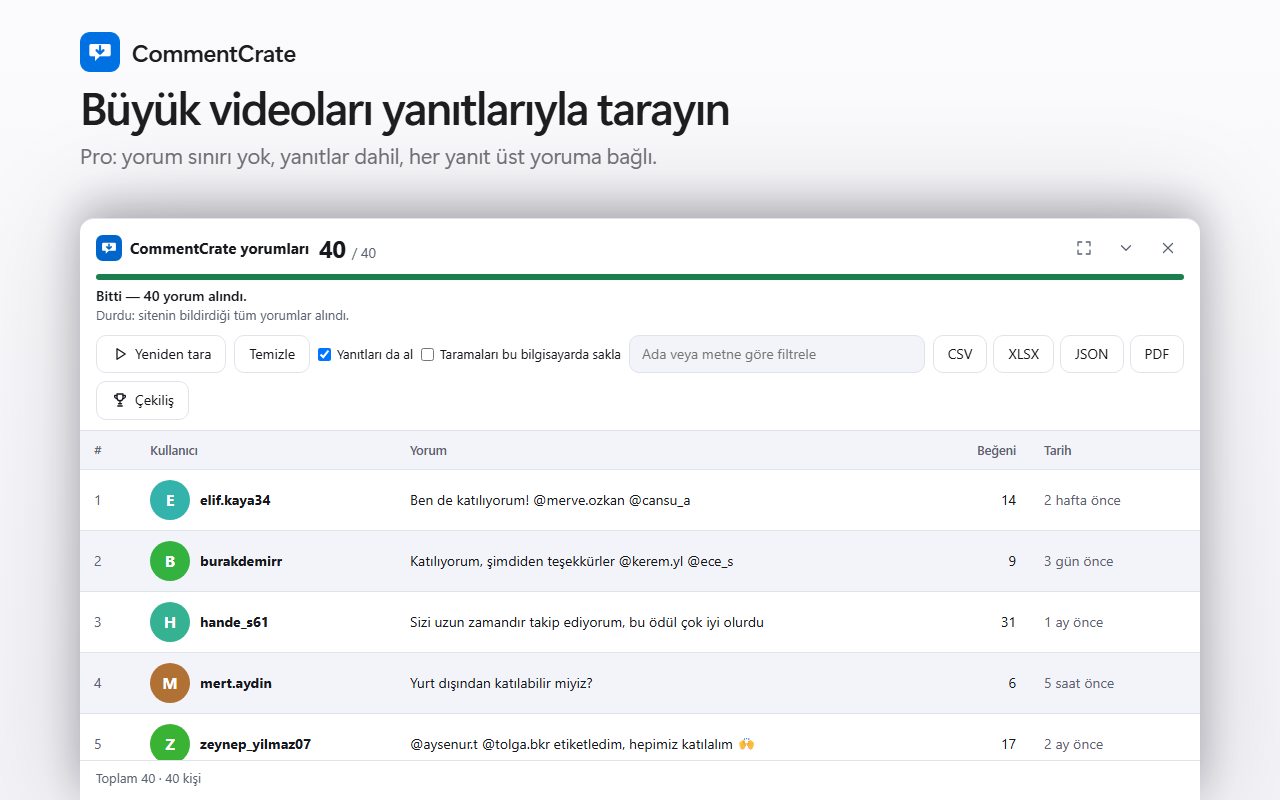The height and width of the screenshot is (800, 1280).
Task: Select username hande_s61
Action: click(234, 622)
